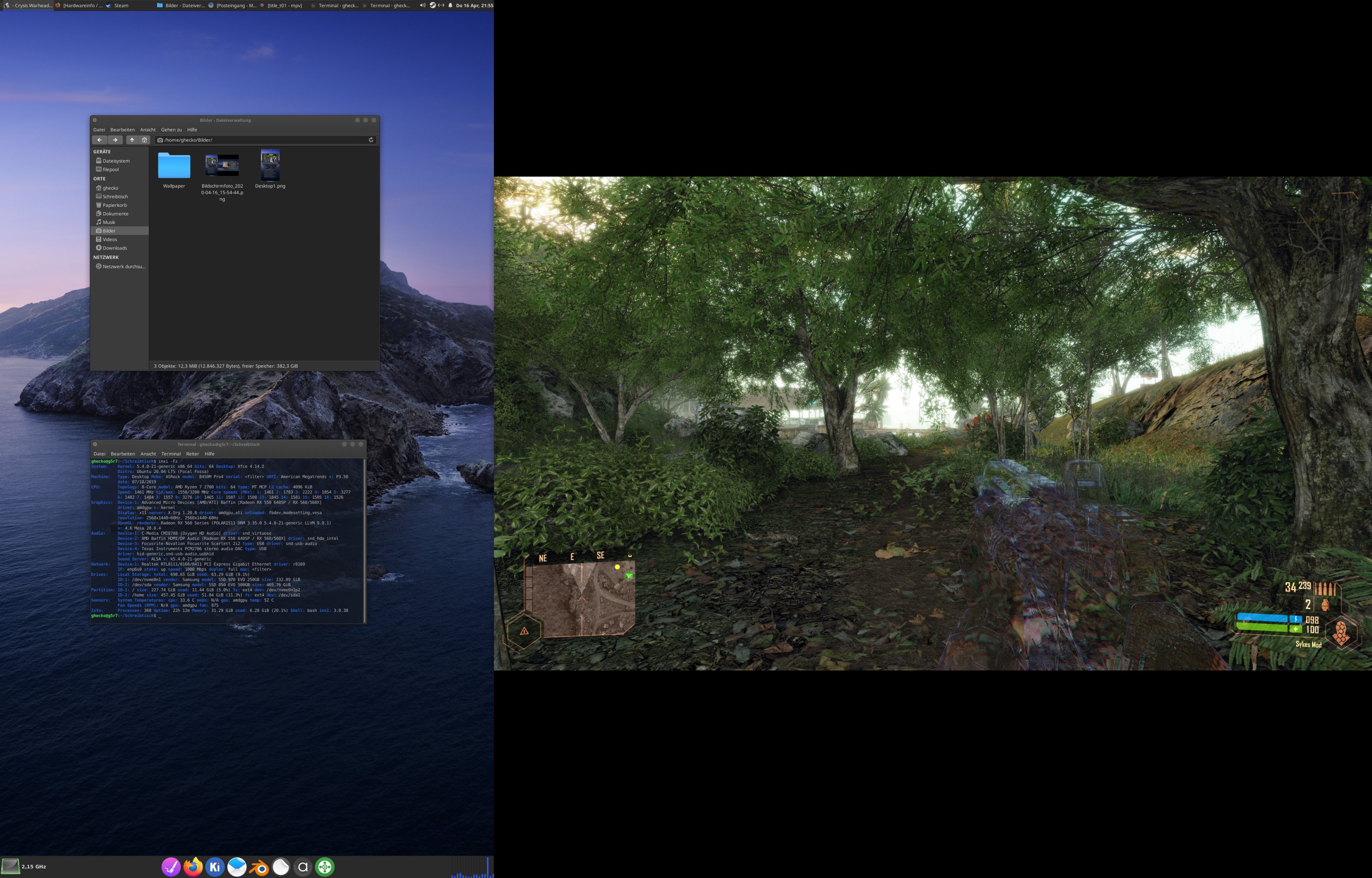Image resolution: width=1372 pixels, height=878 pixels.
Task: Click the notification bell in panel
Action: (450, 5)
